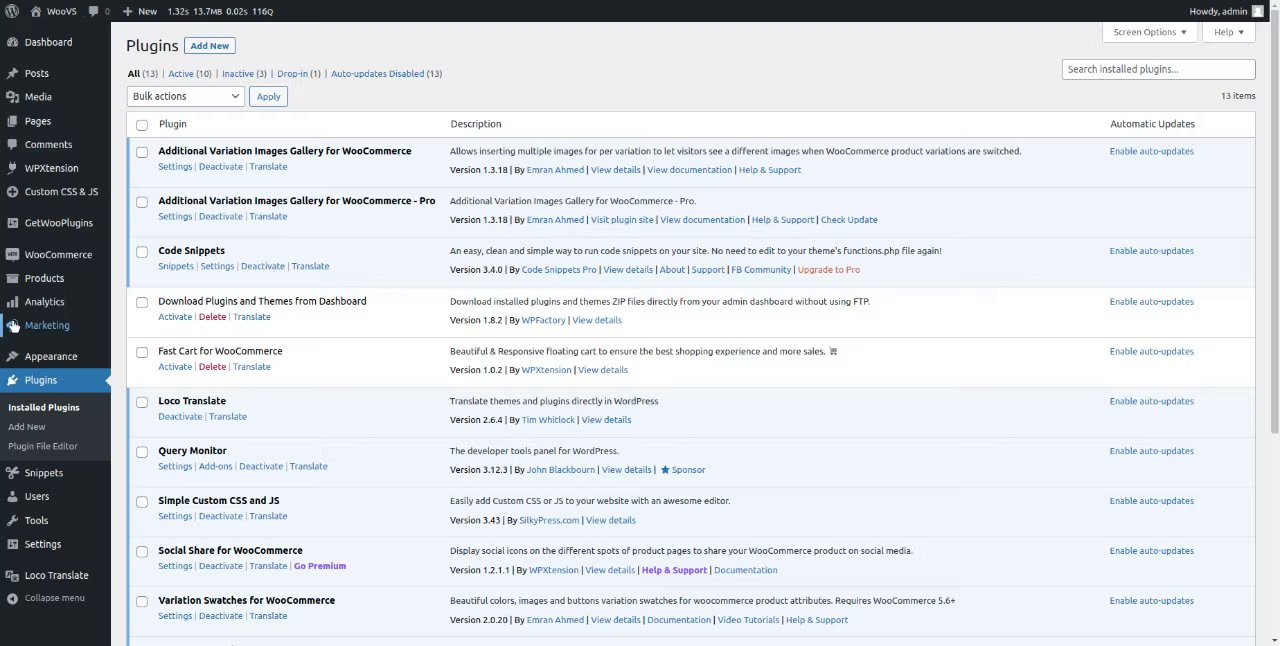Select the Loco Translate plugin checkbox
1280x646 pixels.
(142, 402)
